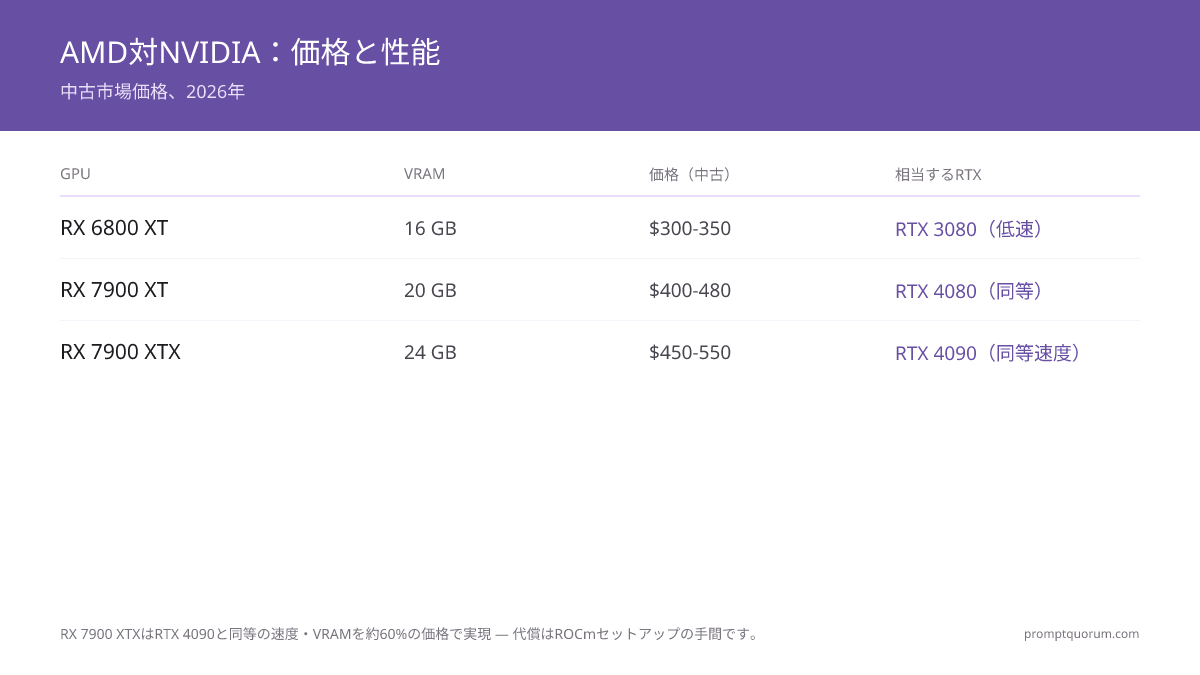Click the 'VRAM' column header
The image size is (1200, 675).
424,174
